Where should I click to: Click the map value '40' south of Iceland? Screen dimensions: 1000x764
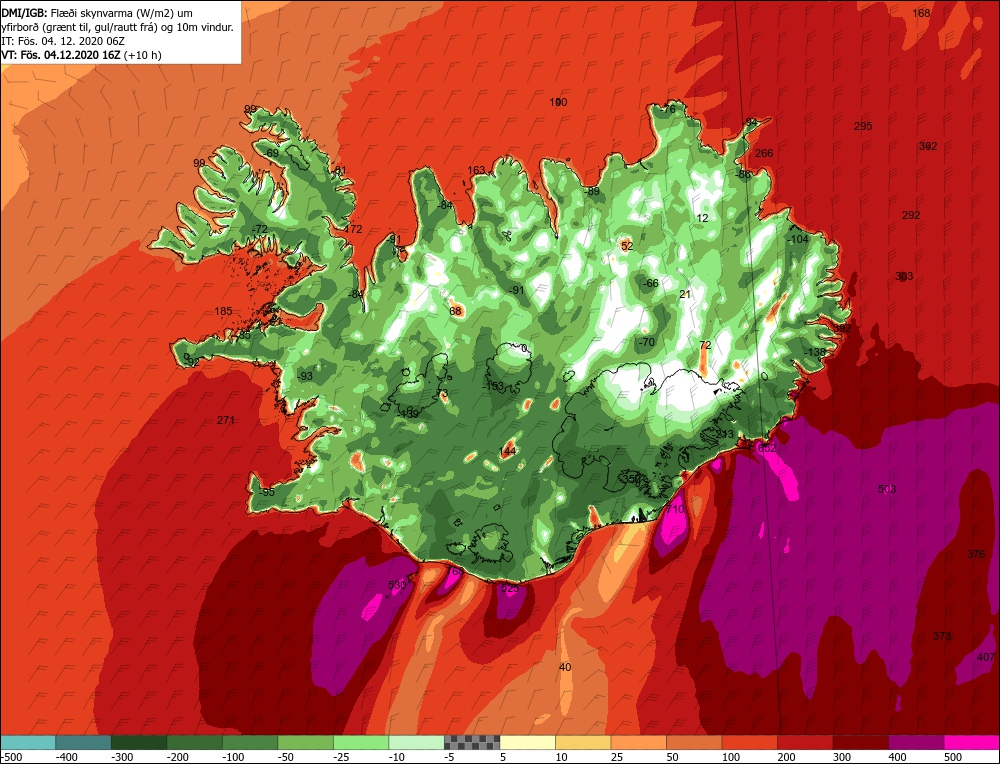[565, 667]
